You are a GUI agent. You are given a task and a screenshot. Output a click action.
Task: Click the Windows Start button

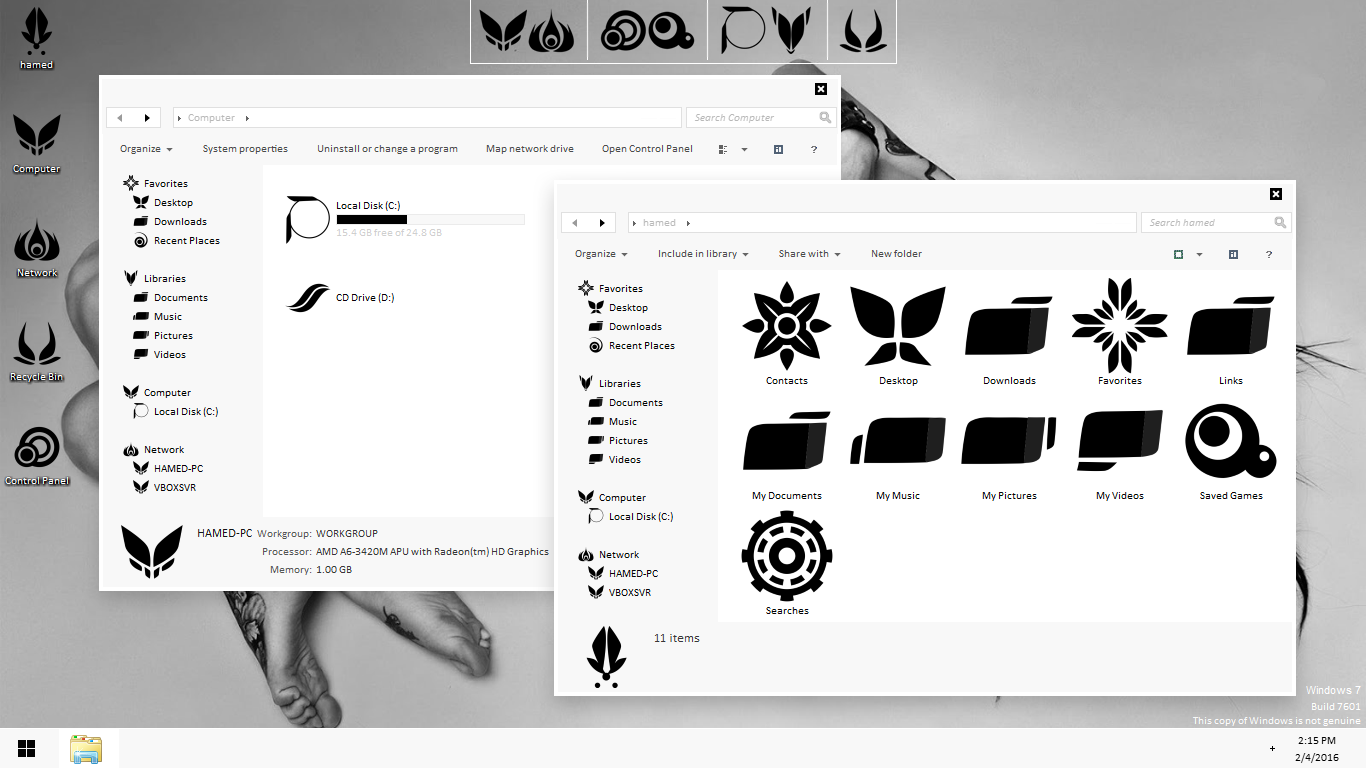pyautogui.click(x=27, y=748)
